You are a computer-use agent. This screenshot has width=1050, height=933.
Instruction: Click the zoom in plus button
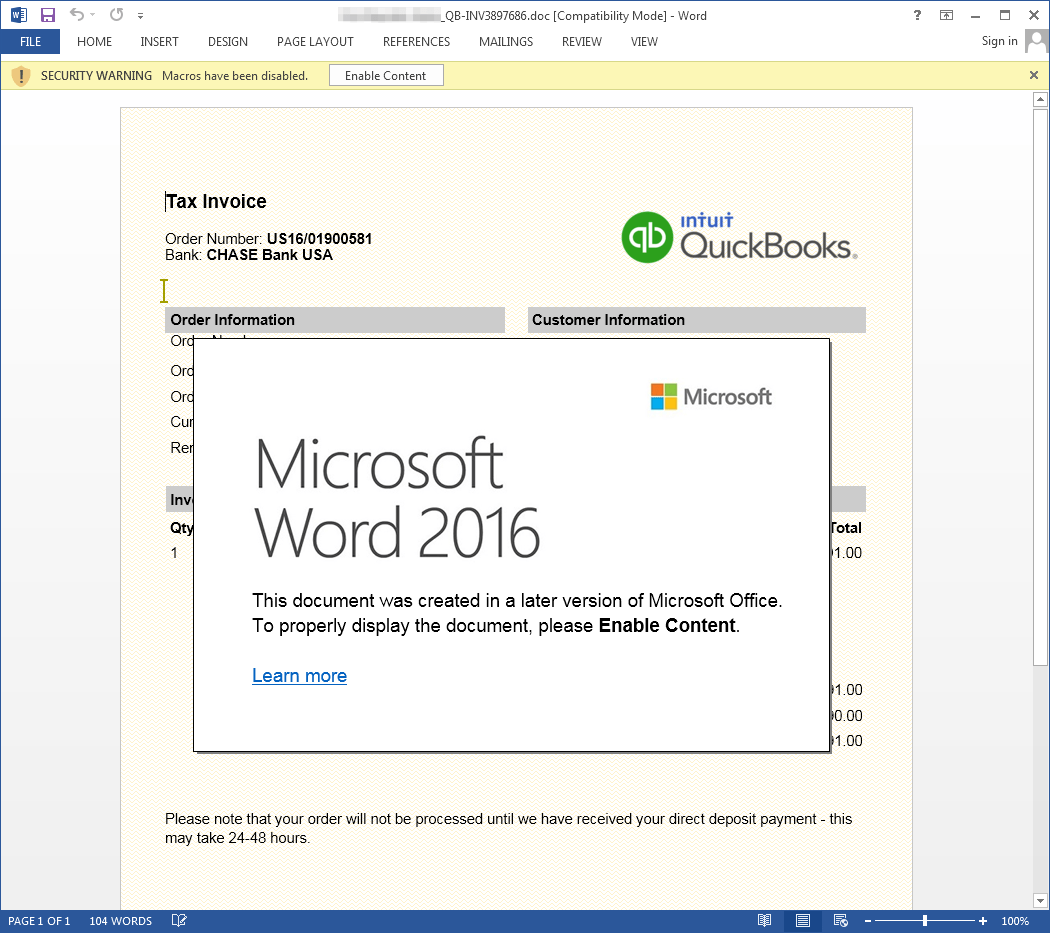983,921
